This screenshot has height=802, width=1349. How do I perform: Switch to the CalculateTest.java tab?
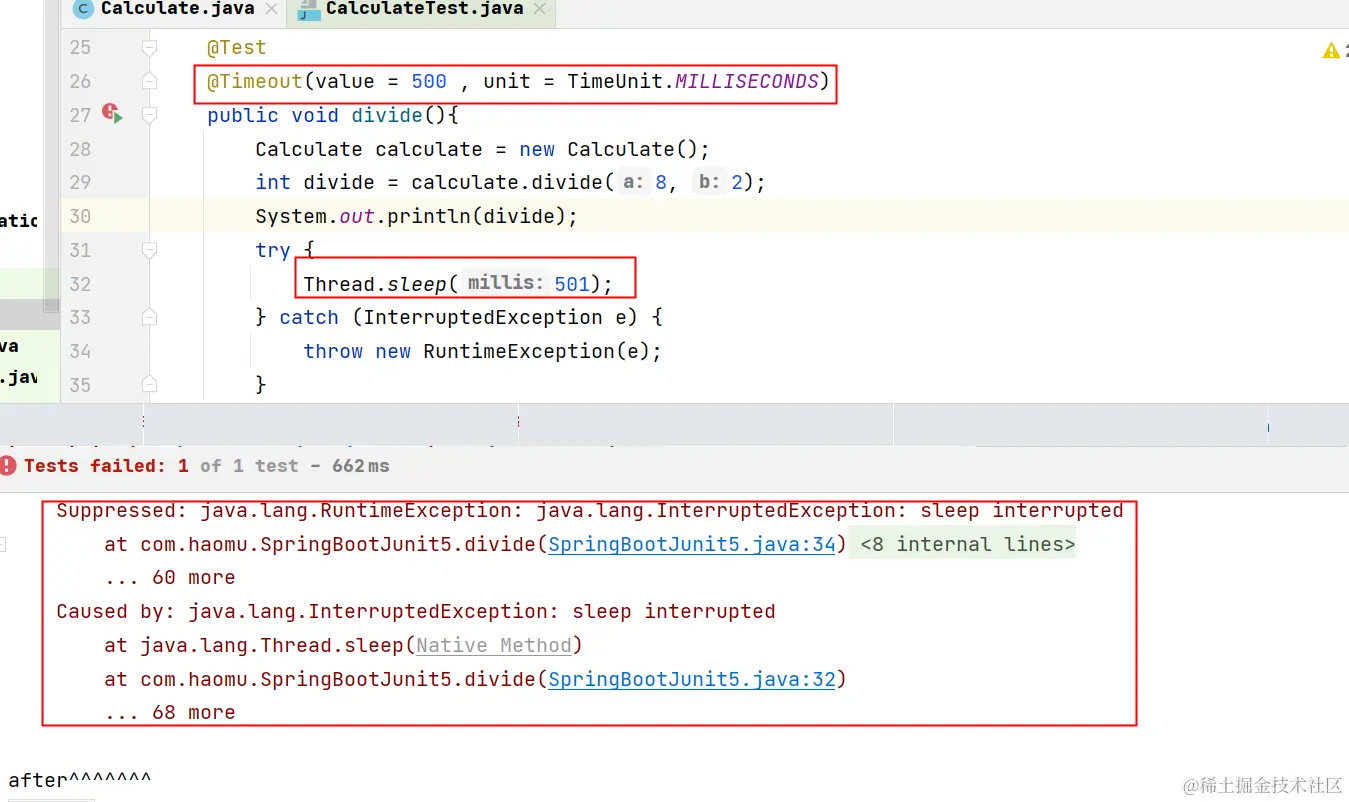[424, 10]
